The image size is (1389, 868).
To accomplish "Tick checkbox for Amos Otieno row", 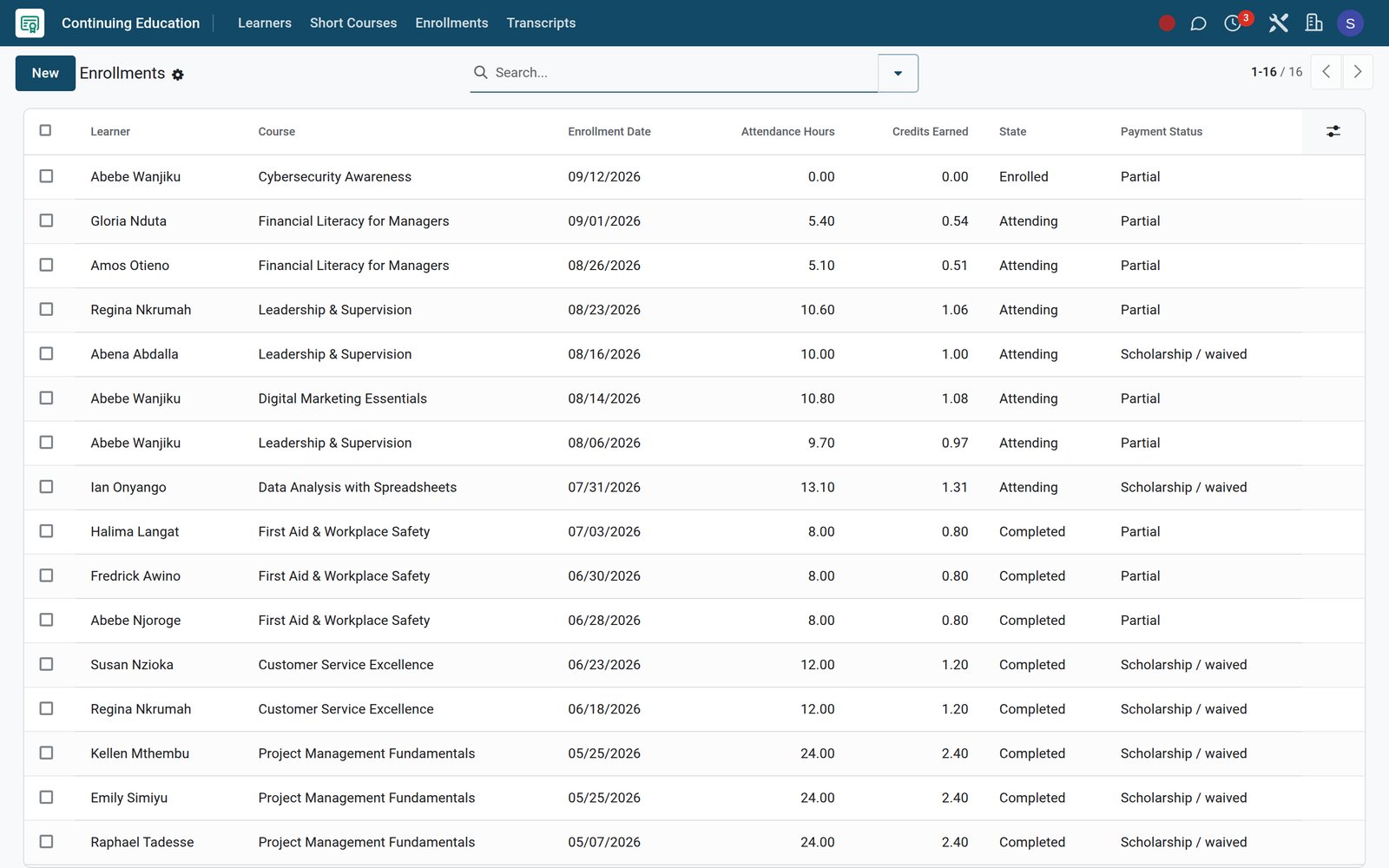I will 46,265.
